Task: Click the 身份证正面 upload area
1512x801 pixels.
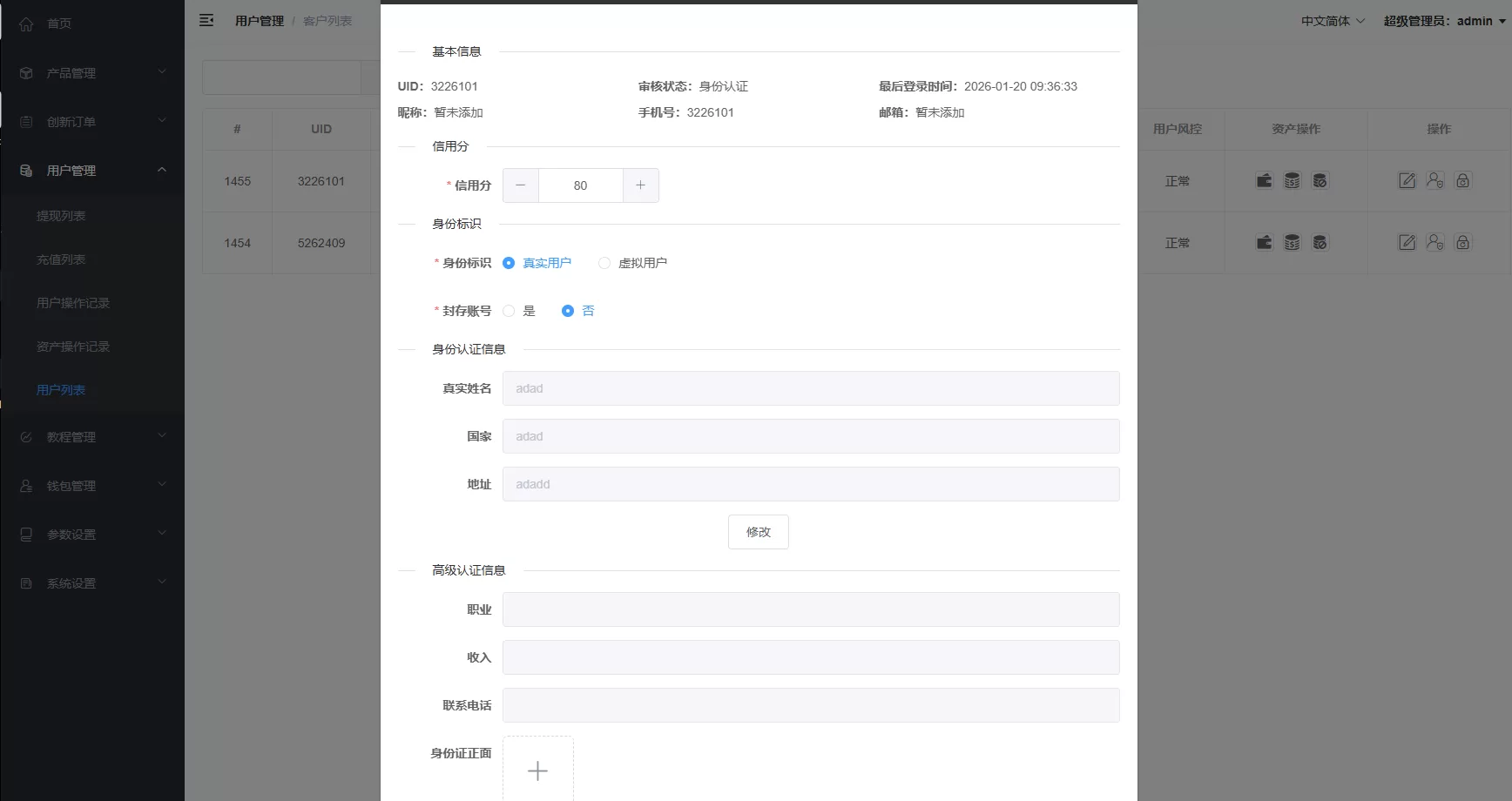Action: 538,770
